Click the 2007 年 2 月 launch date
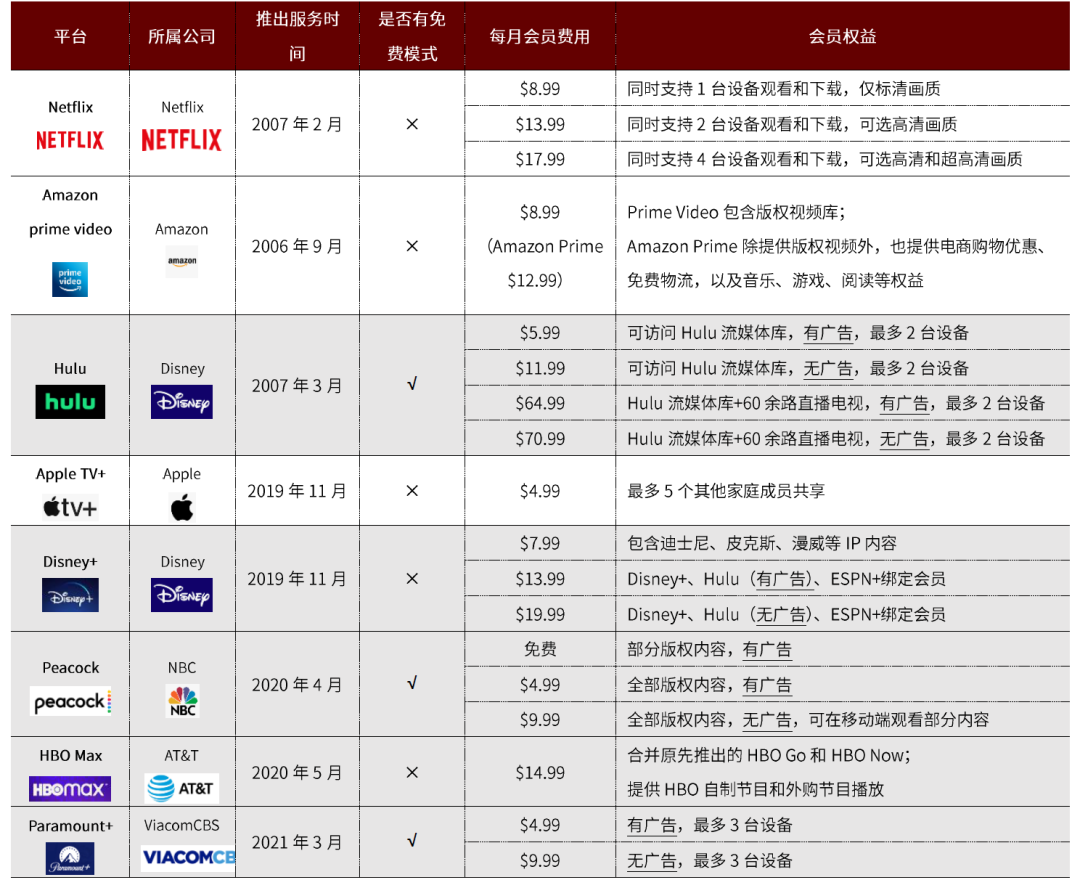The width and height of the screenshot is (1080, 880). tap(297, 125)
